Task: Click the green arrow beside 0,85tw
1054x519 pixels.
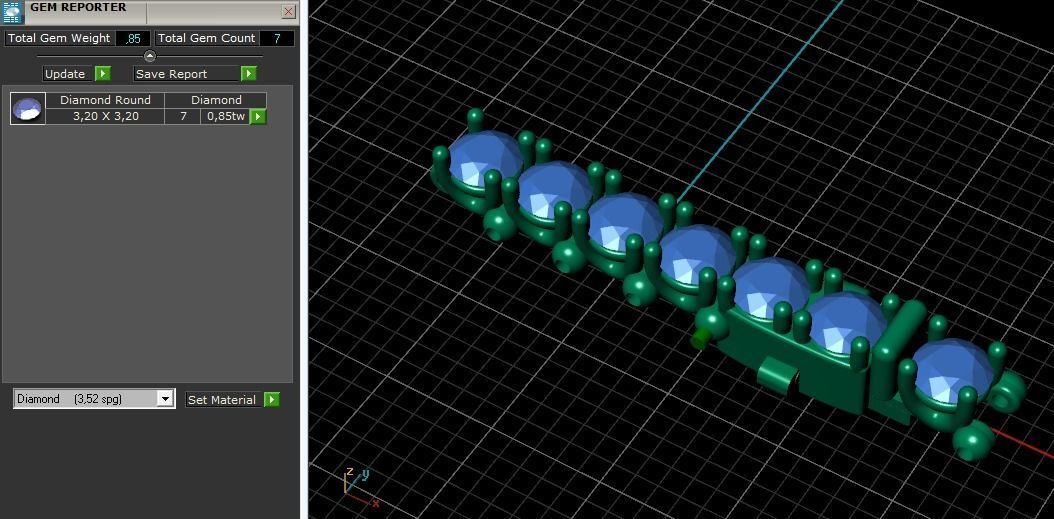Action: tap(258, 116)
